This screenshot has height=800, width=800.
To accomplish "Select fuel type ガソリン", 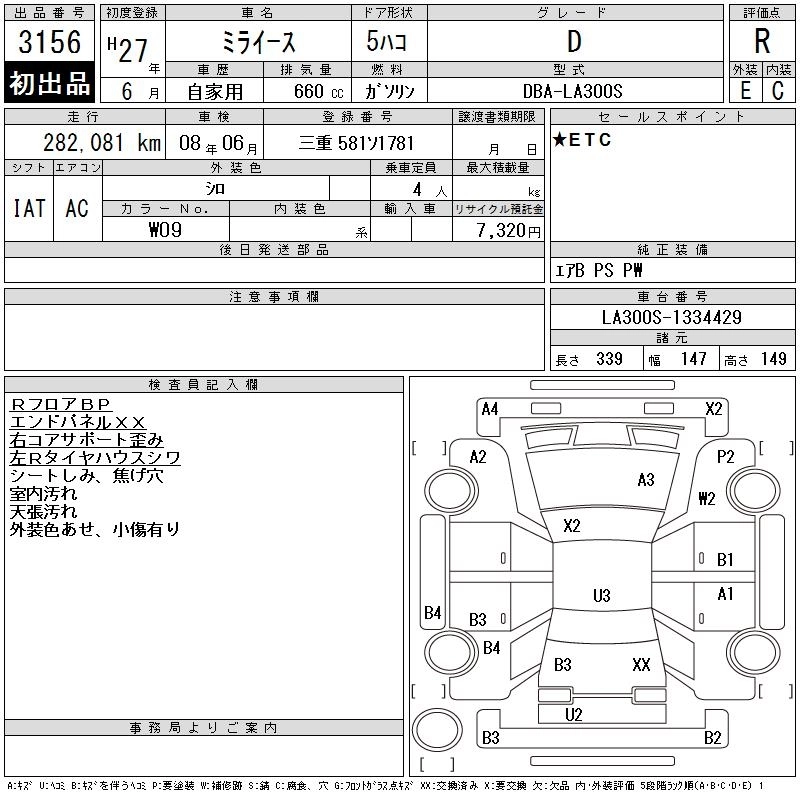I will click(x=389, y=91).
